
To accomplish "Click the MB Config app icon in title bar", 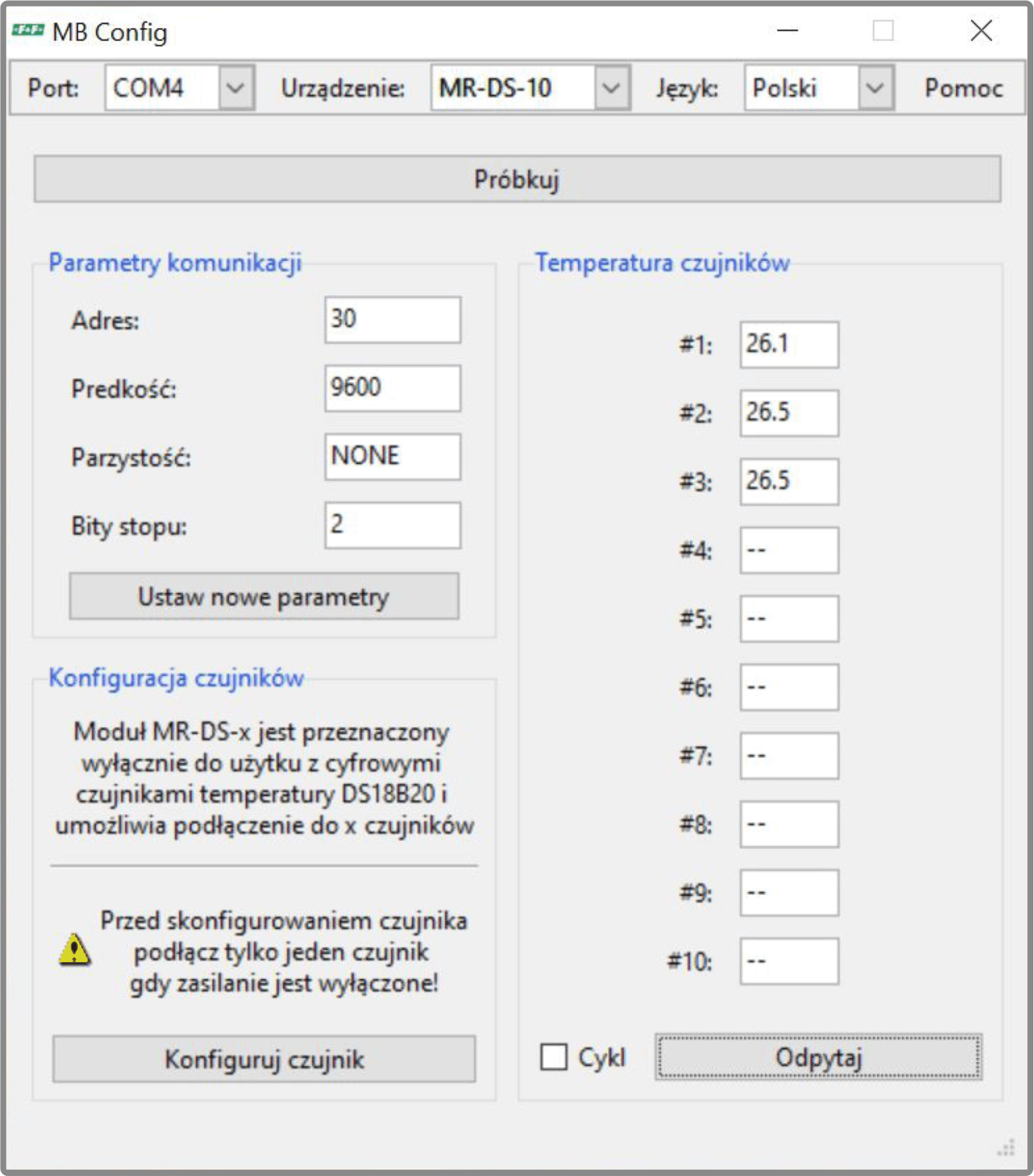I will pos(28,31).
